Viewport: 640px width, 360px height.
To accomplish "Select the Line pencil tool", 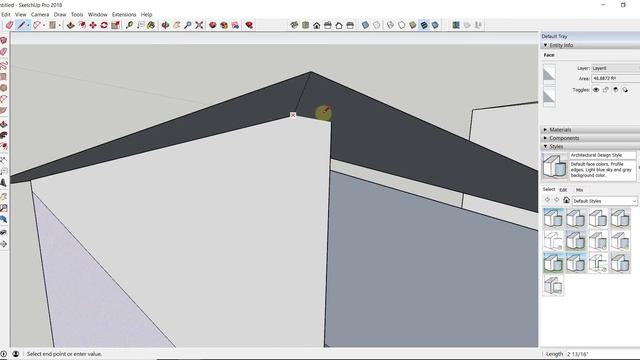I will pyautogui.click(x=21, y=25).
